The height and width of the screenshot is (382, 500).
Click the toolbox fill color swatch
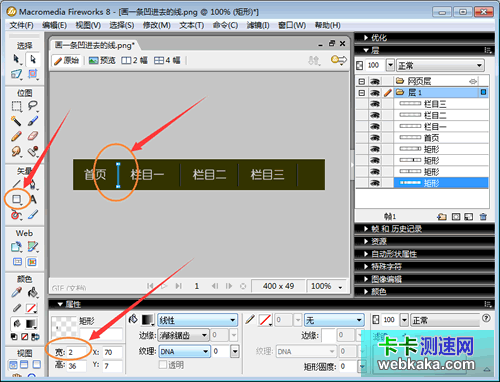point(31,323)
